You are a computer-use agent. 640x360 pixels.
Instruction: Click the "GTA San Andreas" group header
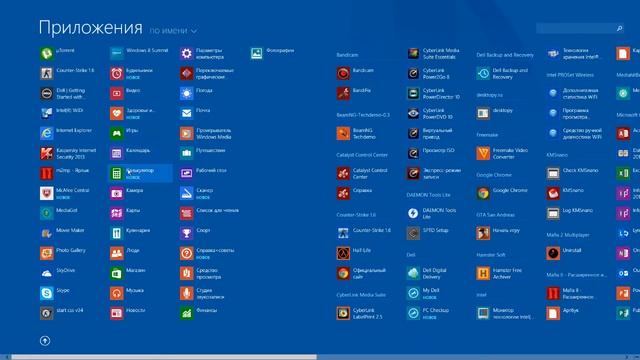[496, 215]
